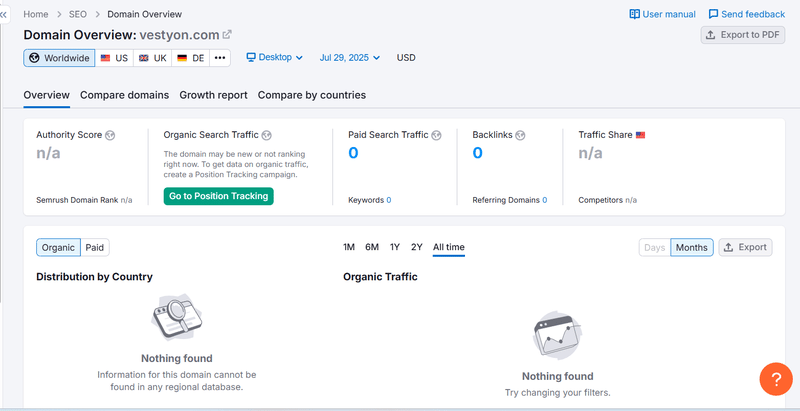Click the Organic Traffic chart heading
The image size is (800, 411).
(380, 277)
